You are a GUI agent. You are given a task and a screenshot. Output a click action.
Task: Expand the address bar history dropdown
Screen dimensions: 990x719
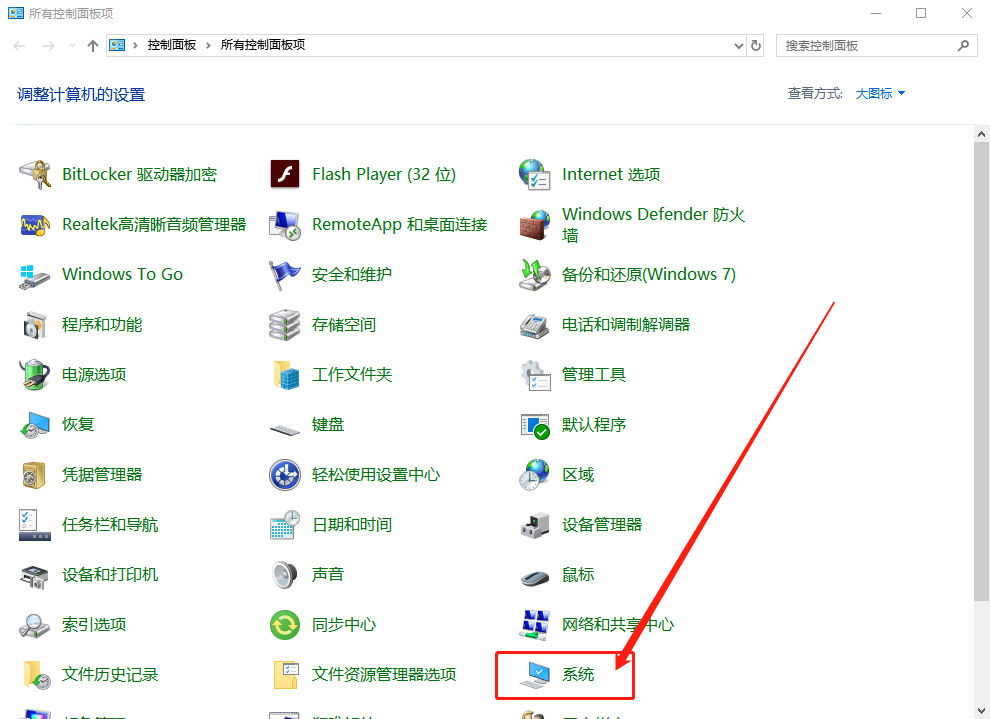pyautogui.click(x=739, y=45)
